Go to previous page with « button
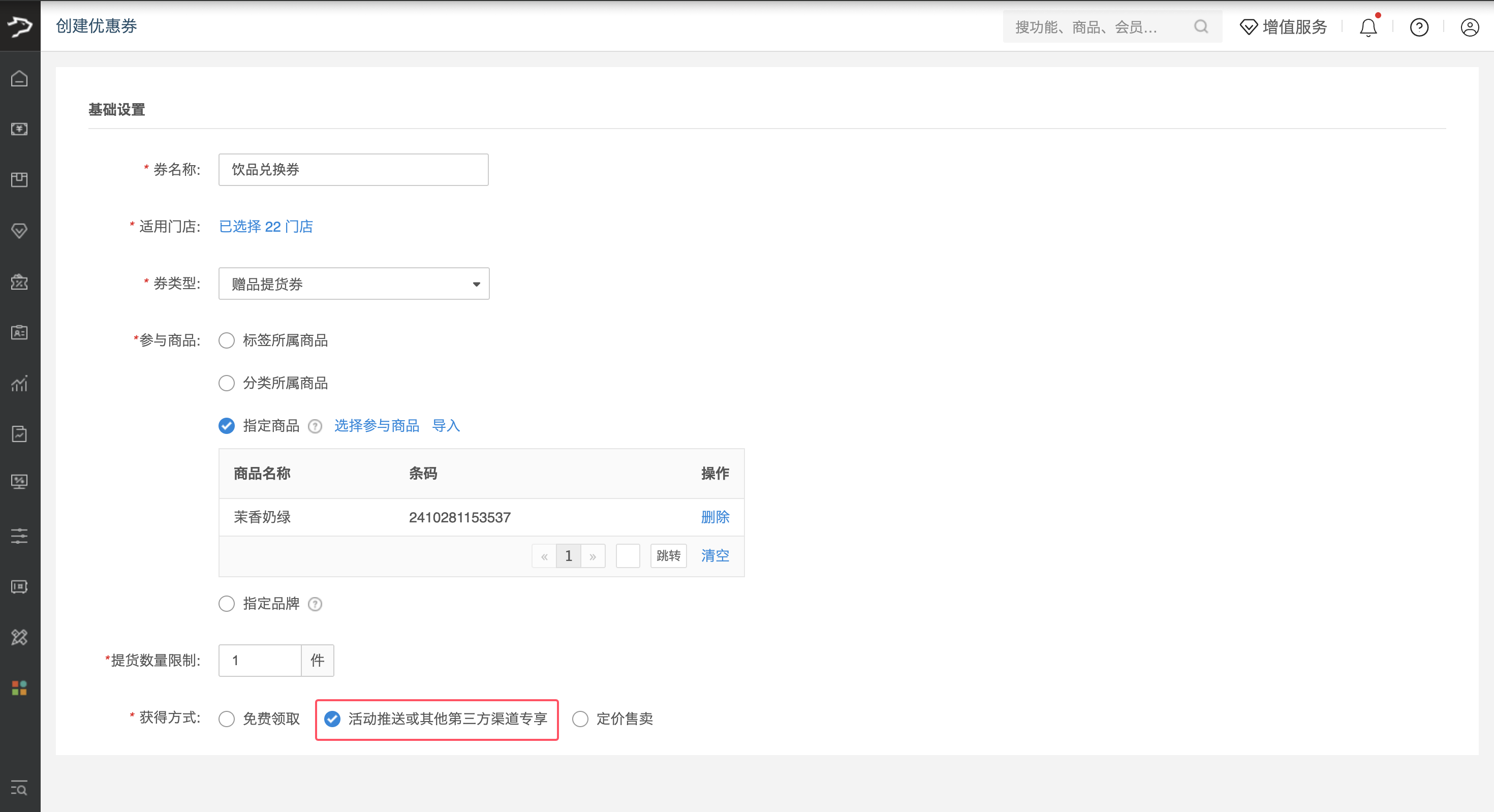The image size is (1494, 812). coord(544,556)
